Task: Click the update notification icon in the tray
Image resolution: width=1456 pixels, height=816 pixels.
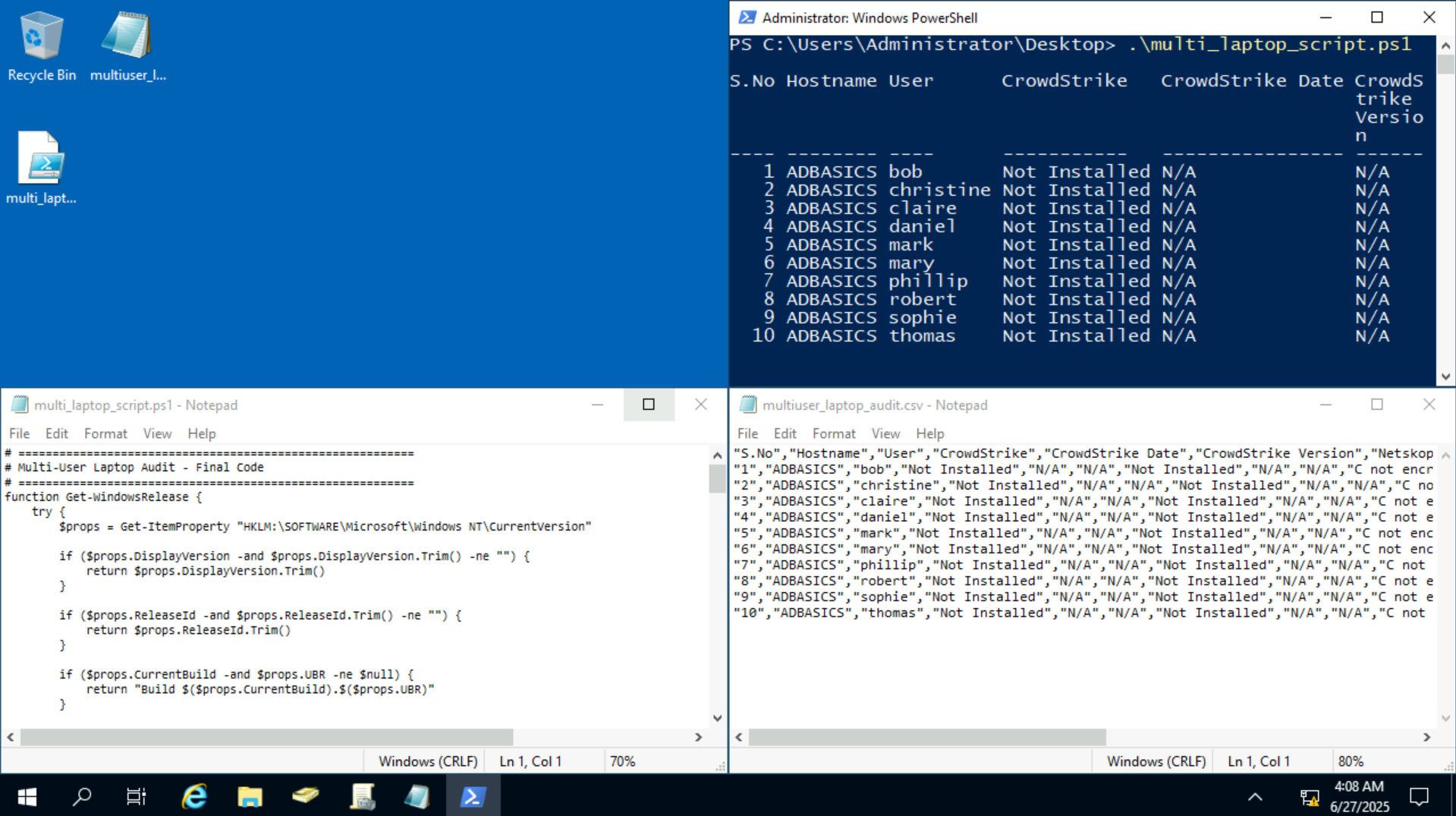Action: 1309,796
